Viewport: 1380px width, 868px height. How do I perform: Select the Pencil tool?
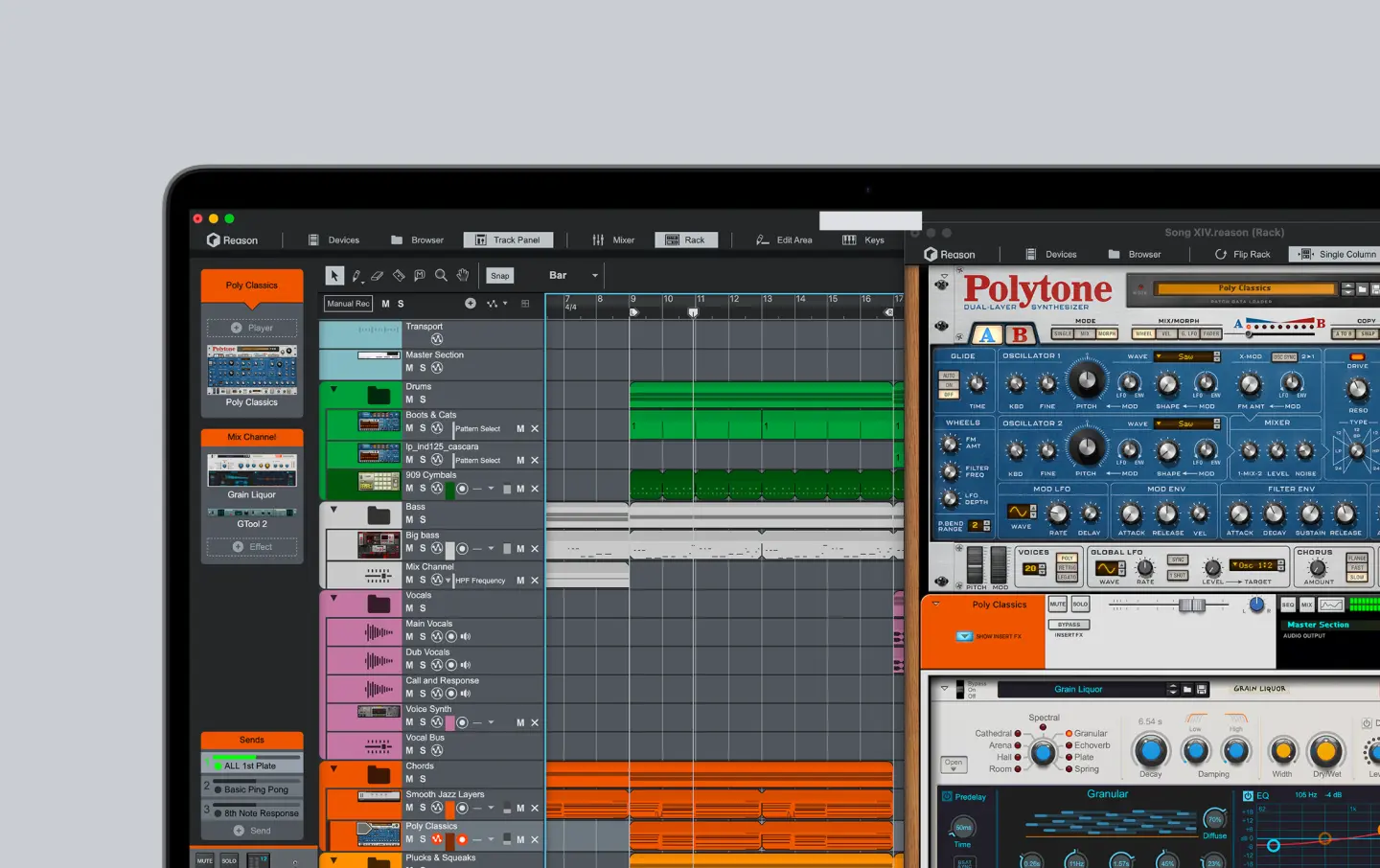tap(356, 276)
